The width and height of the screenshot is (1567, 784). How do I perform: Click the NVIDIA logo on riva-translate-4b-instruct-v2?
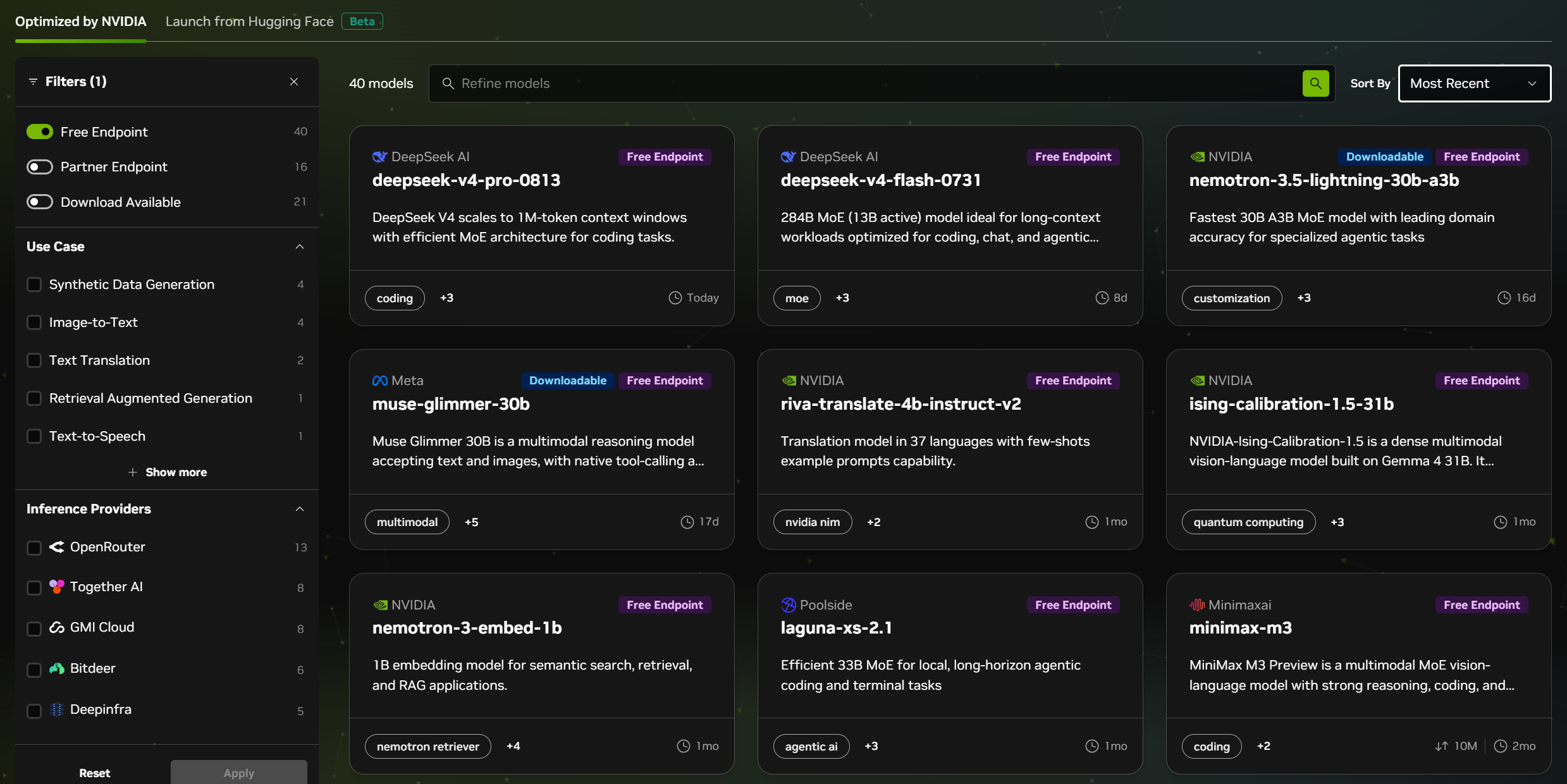[789, 381]
